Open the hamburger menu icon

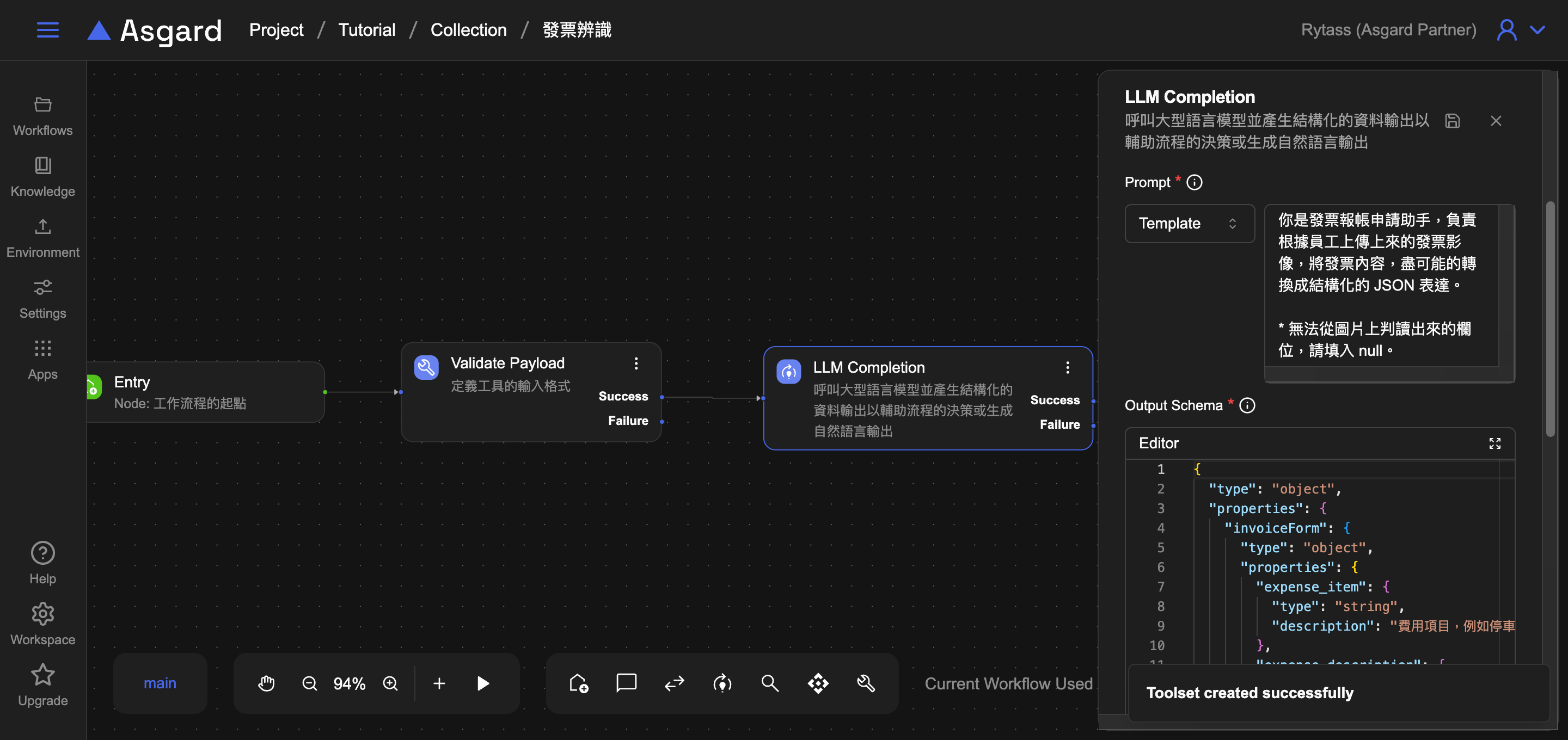(47, 30)
